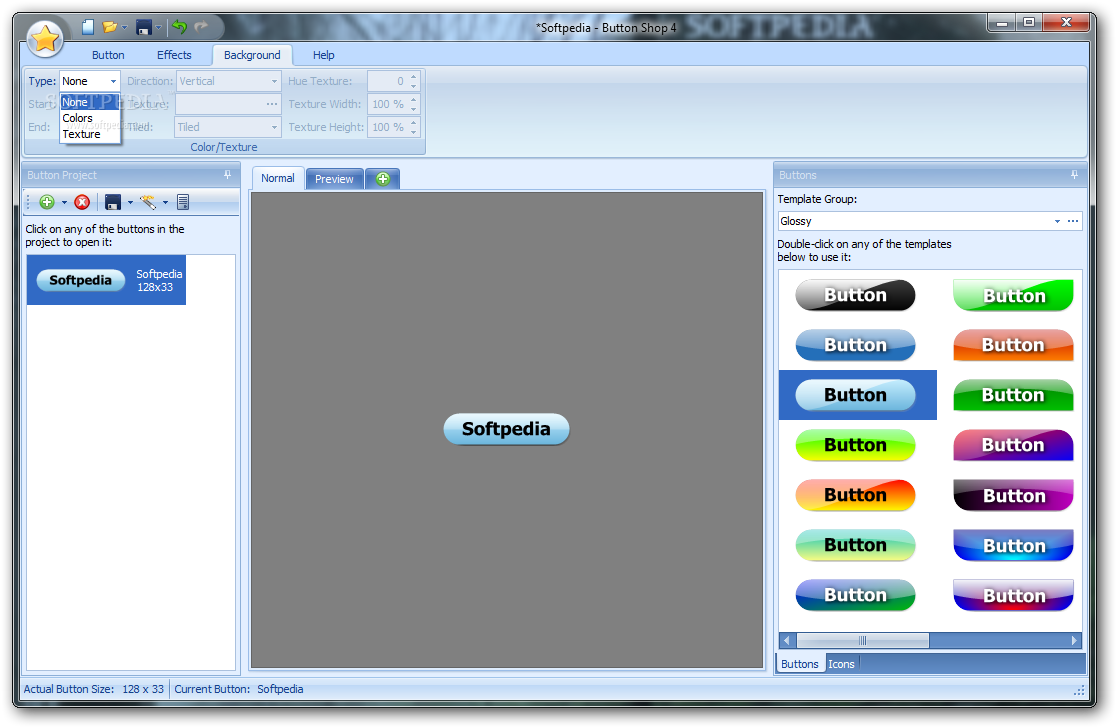This screenshot has height=728, width=1117.
Task: Click the Texture browse ellipsis button
Action: tap(272, 104)
